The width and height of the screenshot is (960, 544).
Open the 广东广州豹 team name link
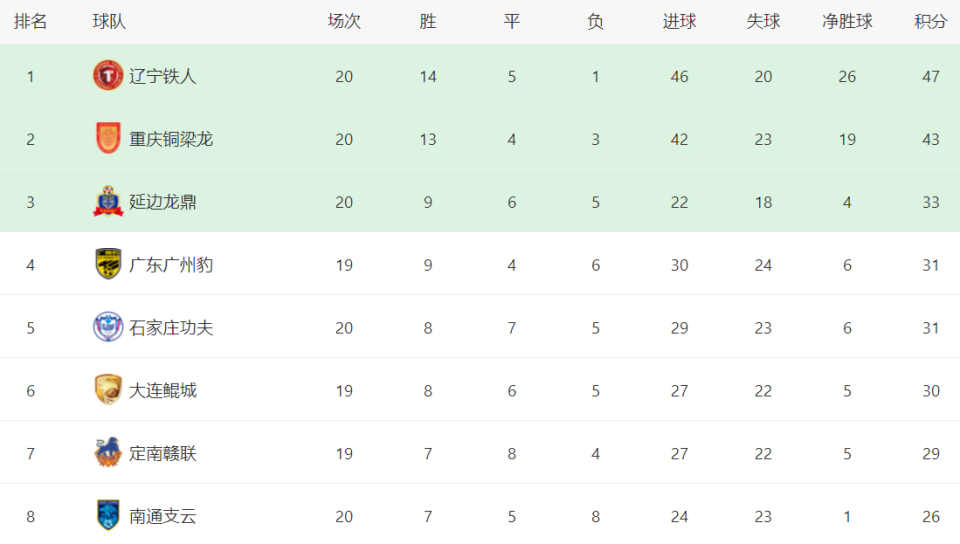coord(171,265)
